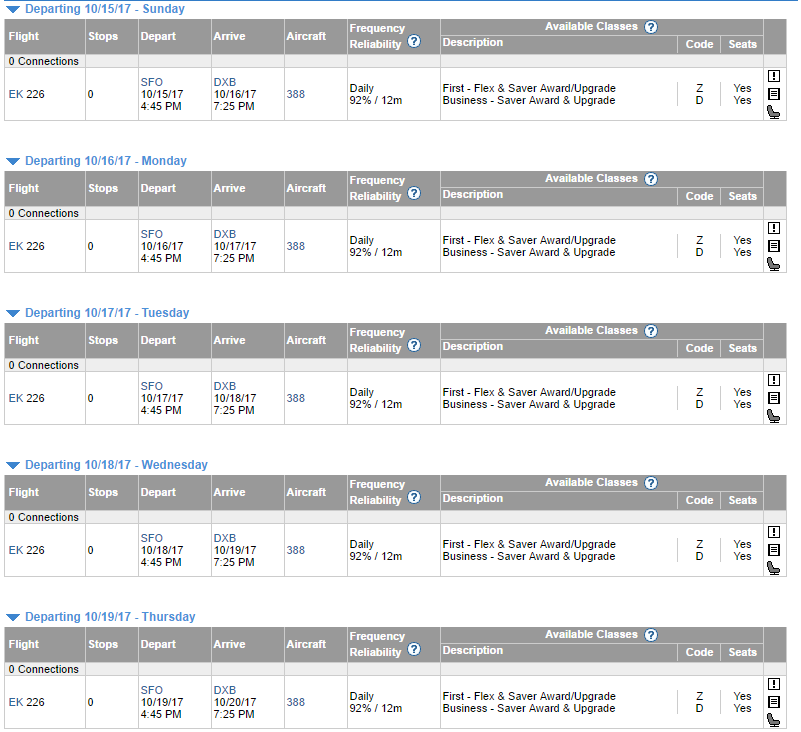Image resolution: width=801 pixels, height=732 pixels.
Task: Open flight details icon for 10/16/17 flight
Action: coord(773,246)
